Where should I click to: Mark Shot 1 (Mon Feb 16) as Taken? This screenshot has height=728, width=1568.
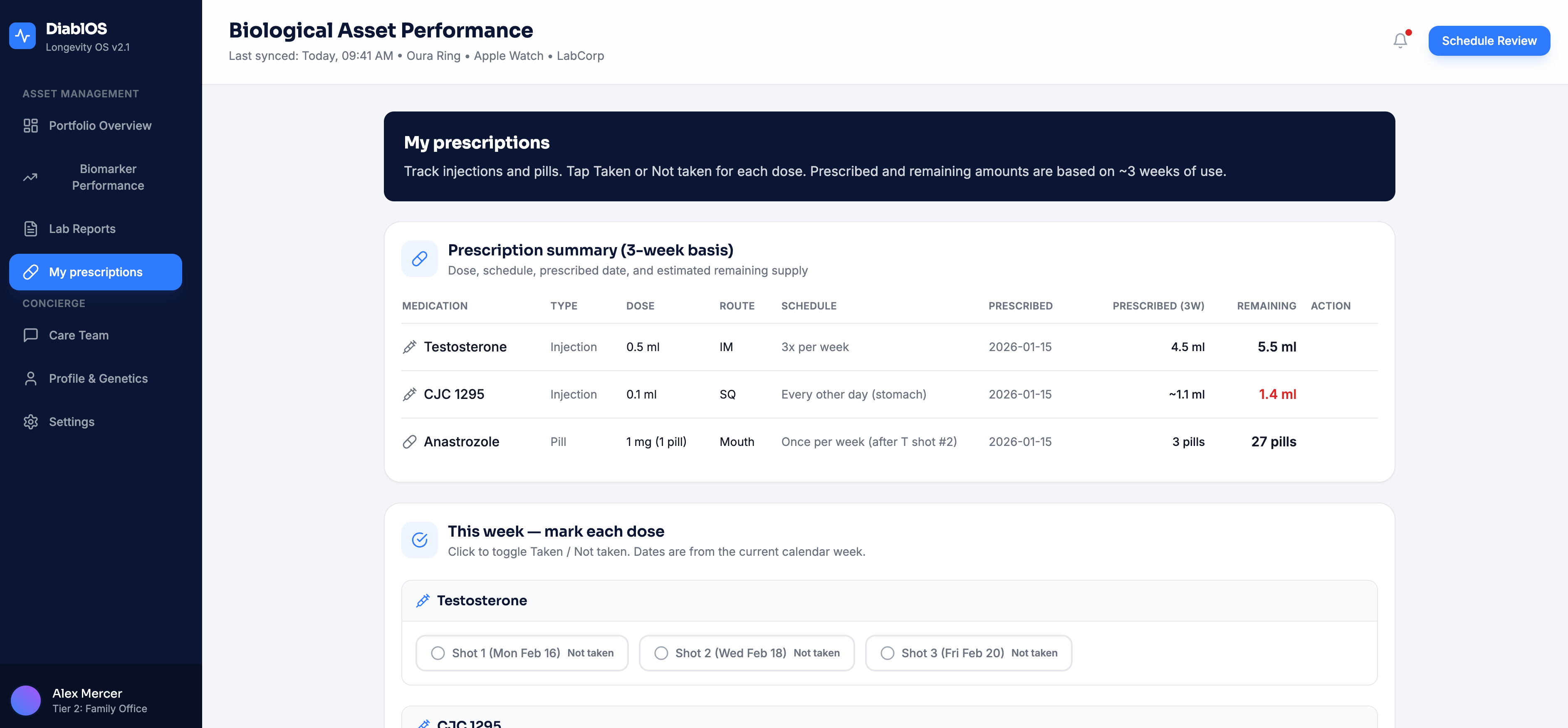[521, 653]
